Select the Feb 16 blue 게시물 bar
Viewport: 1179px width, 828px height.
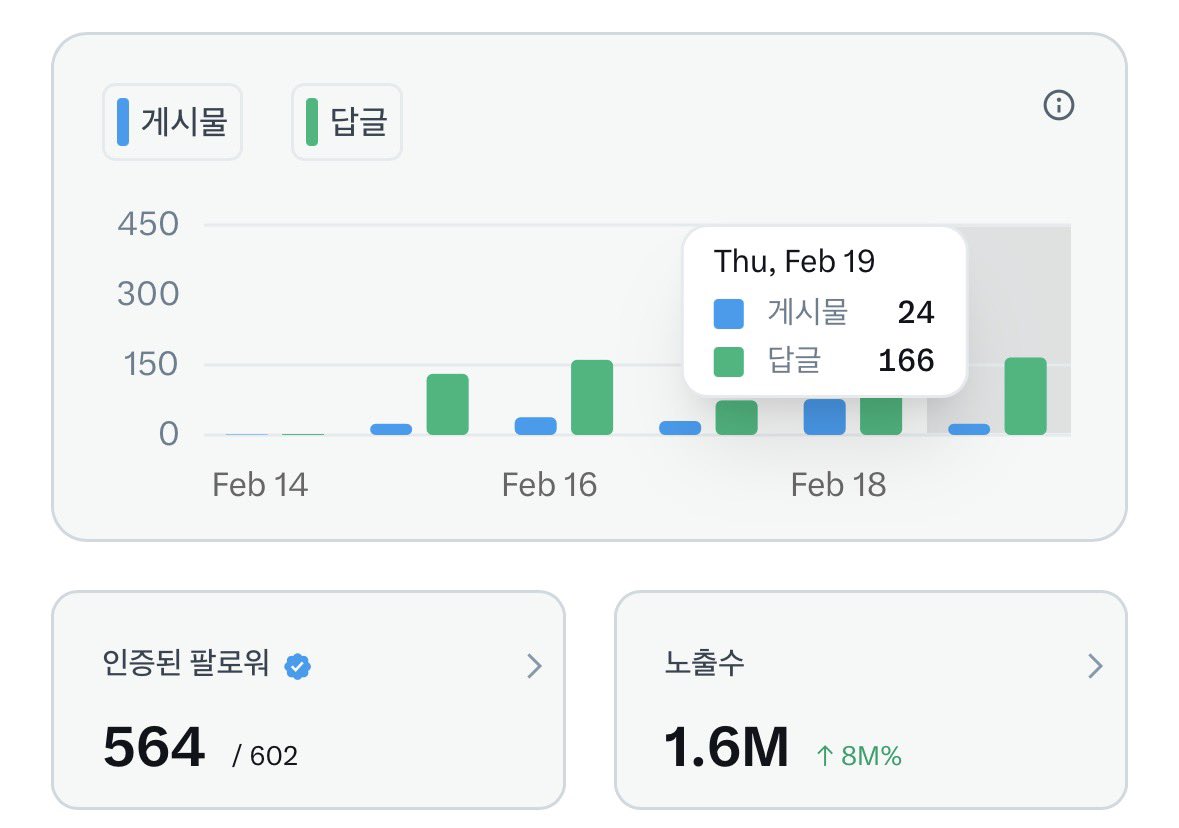click(535, 426)
